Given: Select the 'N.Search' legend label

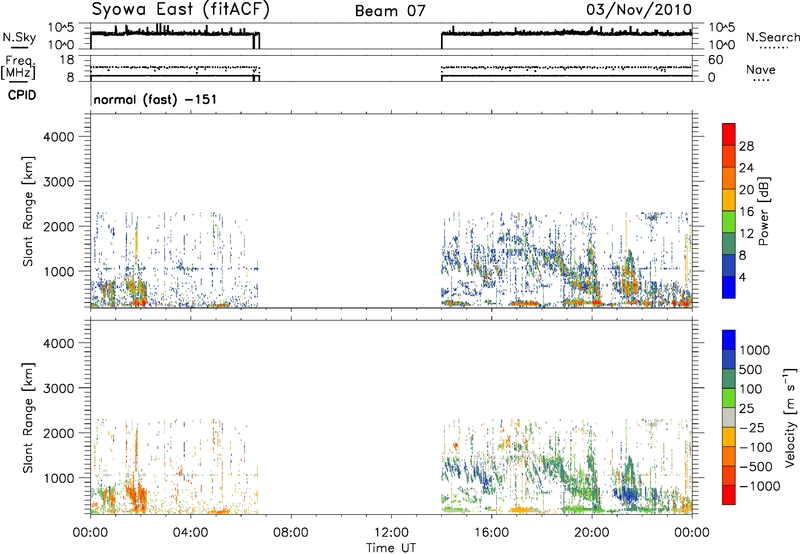Looking at the screenshot, I should click(773, 37).
